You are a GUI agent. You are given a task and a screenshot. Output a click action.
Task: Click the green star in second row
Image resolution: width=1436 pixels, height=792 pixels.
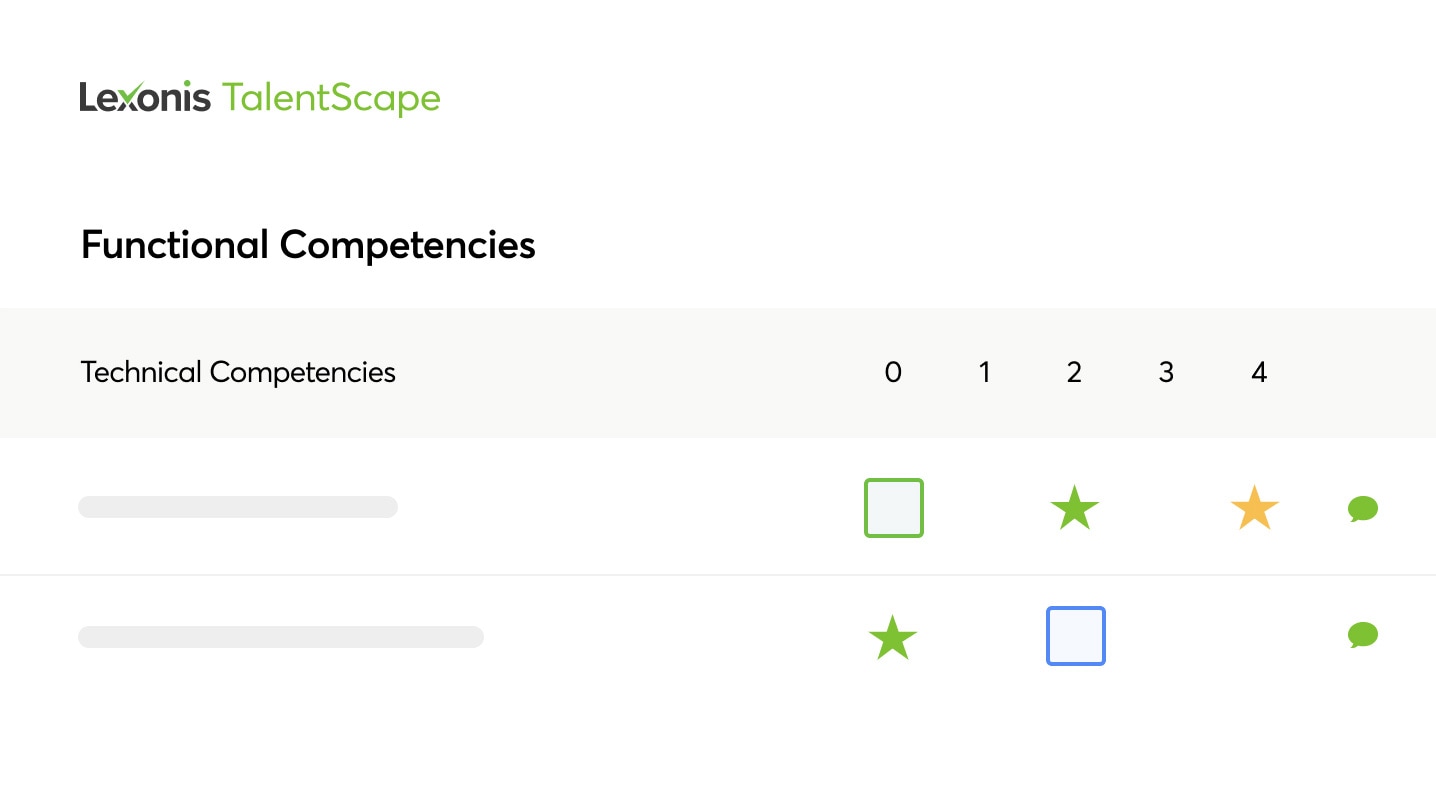[893, 637]
